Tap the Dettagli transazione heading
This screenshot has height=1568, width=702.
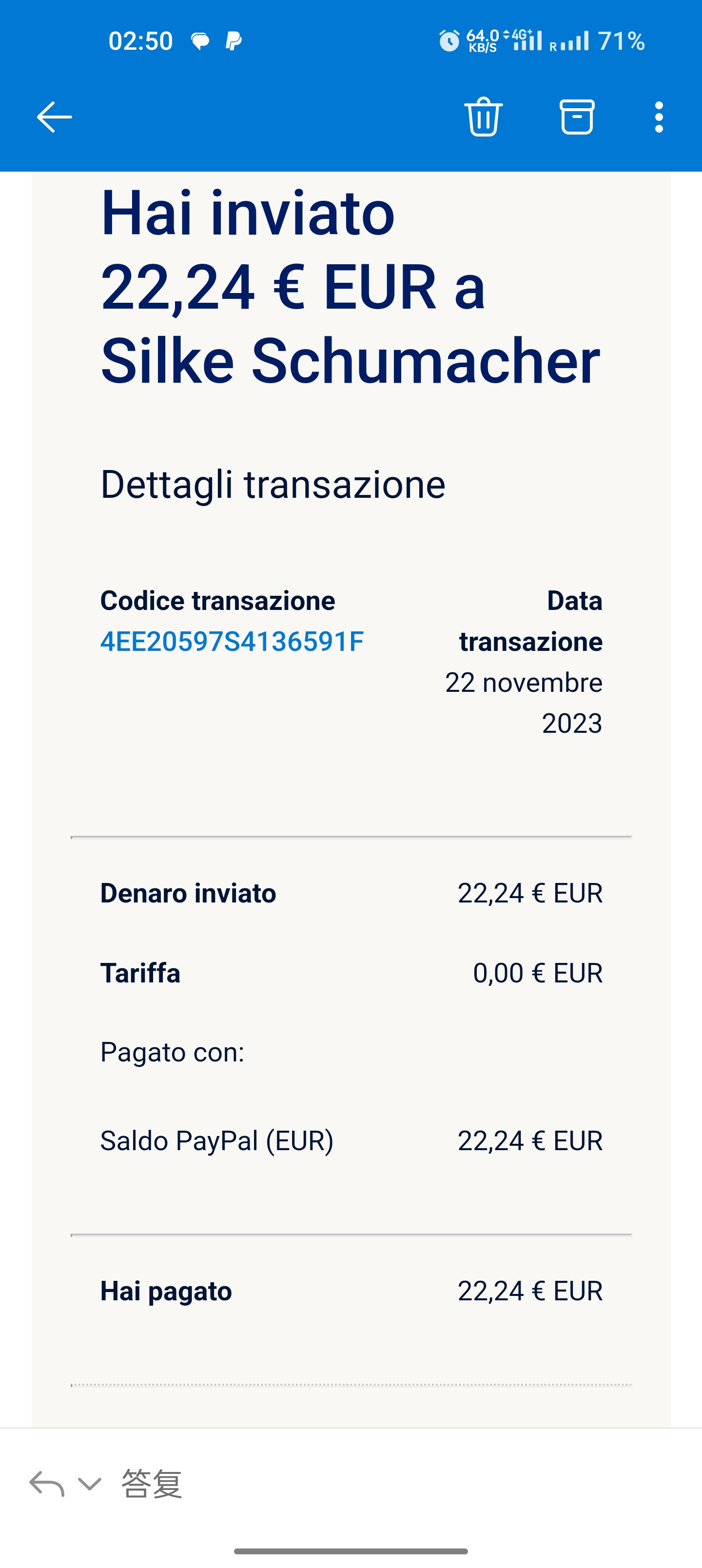(273, 485)
